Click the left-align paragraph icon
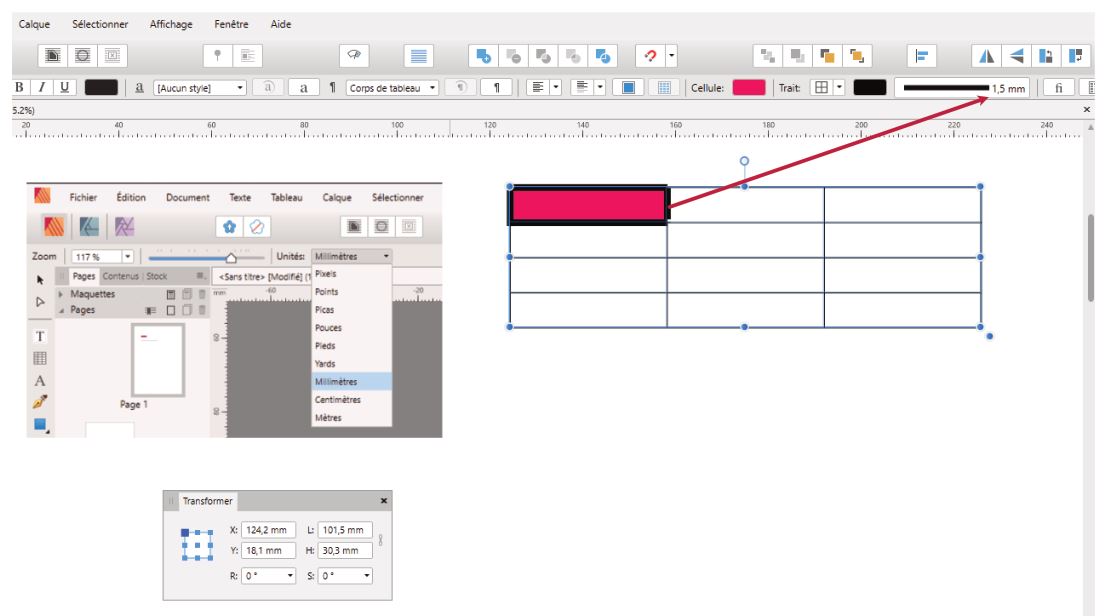 point(538,87)
